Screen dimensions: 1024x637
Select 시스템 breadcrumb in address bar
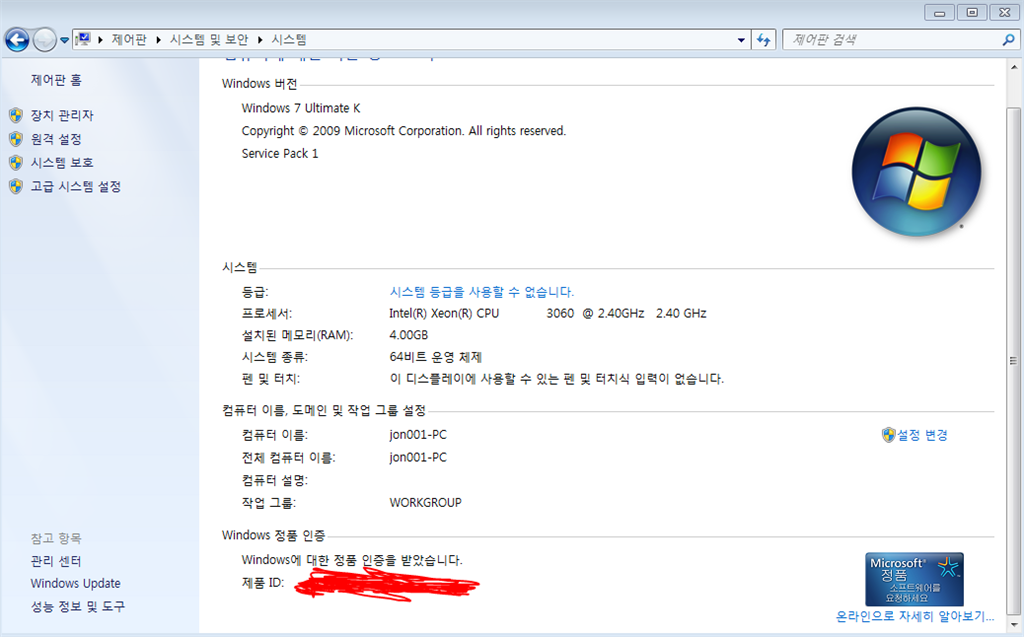289,40
